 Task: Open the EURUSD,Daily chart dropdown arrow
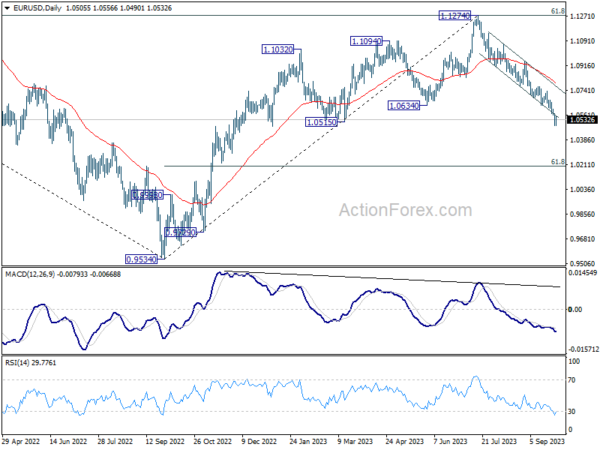coord(7,8)
